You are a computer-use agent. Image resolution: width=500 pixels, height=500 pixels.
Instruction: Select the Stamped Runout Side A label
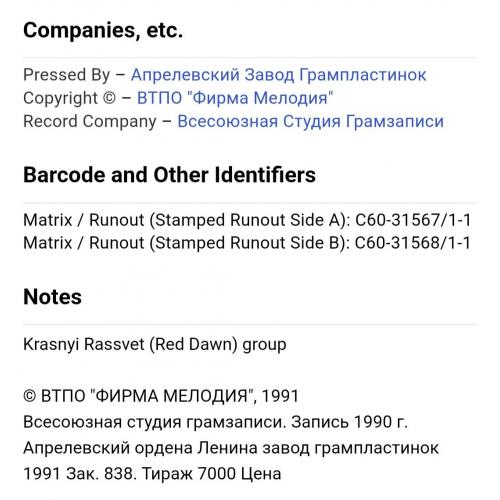click(x=250, y=220)
